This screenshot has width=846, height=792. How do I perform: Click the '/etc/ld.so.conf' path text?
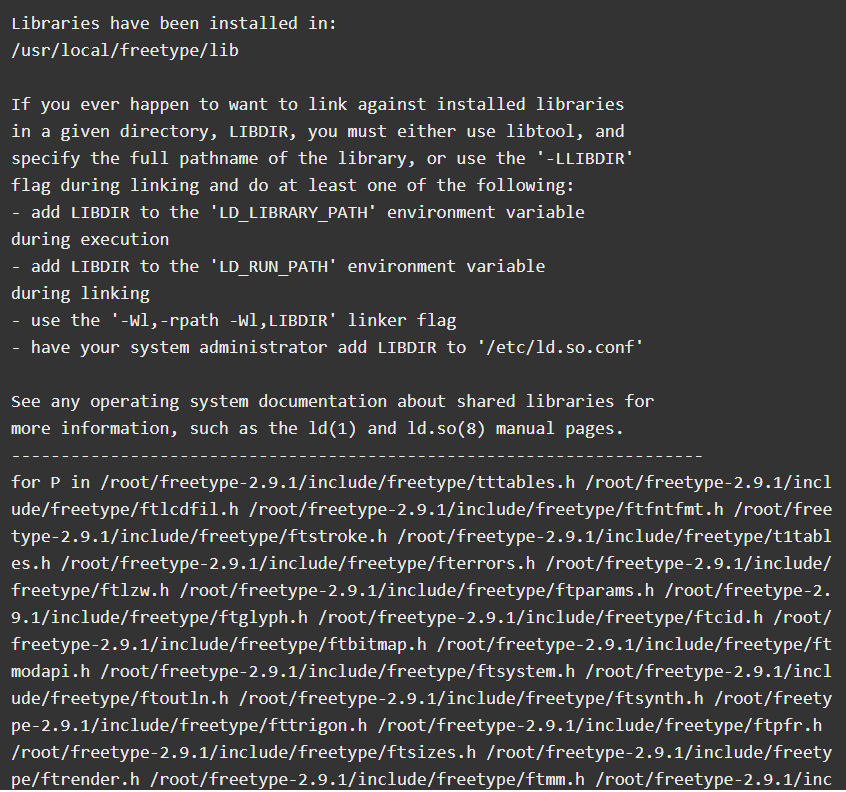(561, 347)
